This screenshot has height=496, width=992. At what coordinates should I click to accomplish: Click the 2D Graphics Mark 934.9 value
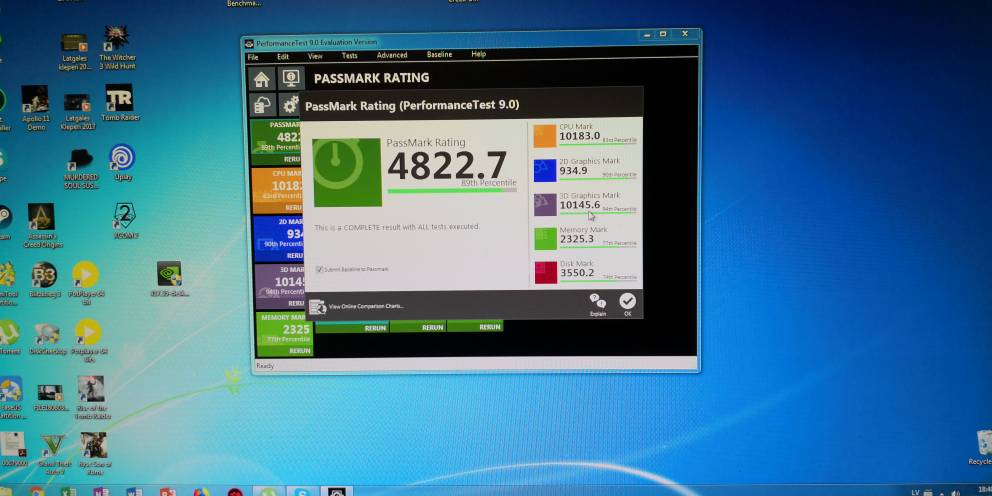(x=574, y=171)
